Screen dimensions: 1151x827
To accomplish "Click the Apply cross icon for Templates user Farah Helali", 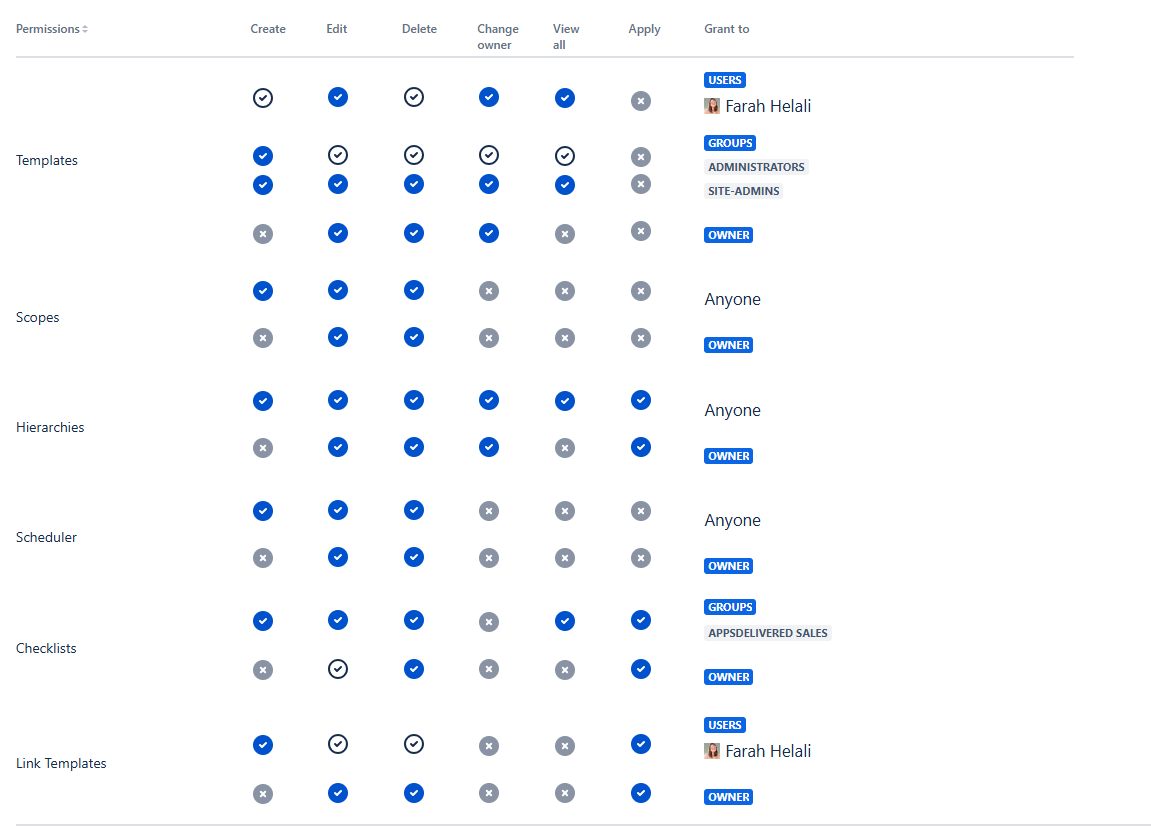I will pyautogui.click(x=641, y=101).
